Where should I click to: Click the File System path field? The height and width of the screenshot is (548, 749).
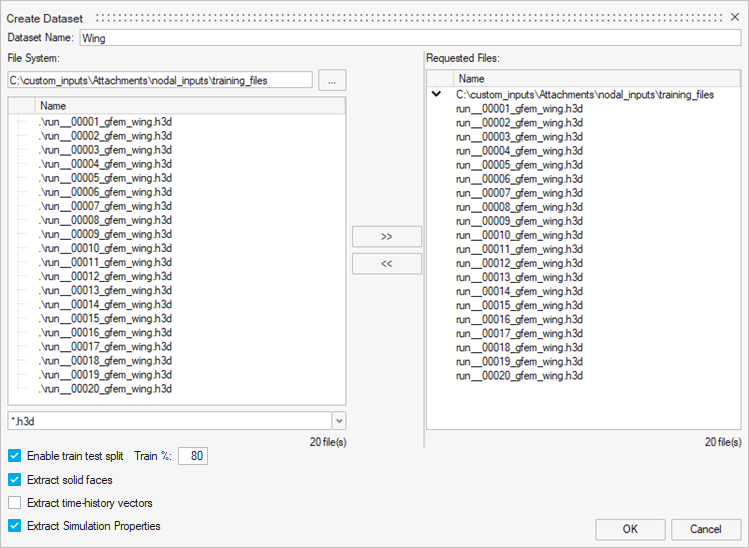pos(160,80)
